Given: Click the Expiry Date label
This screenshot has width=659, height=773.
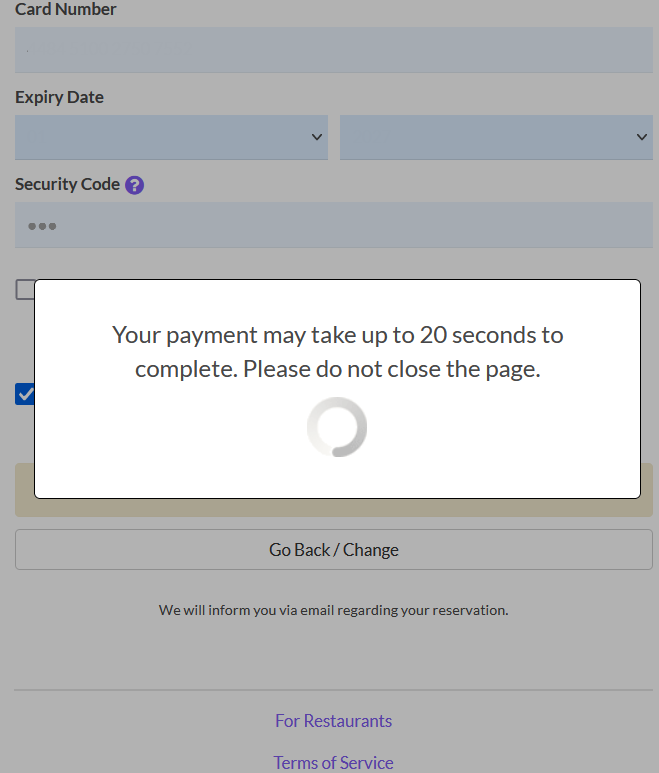Looking at the screenshot, I should pyautogui.click(x=60, y=97).
